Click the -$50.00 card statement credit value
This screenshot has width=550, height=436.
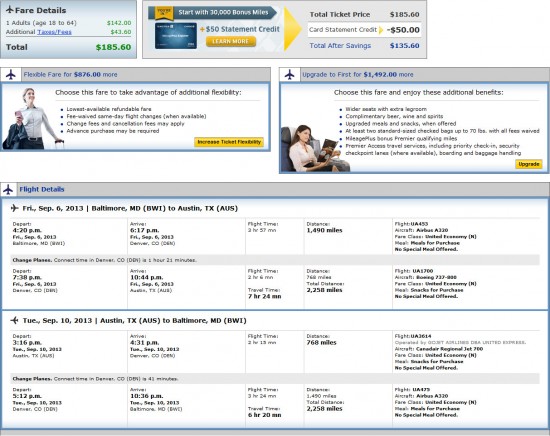(x=403, y=30)
